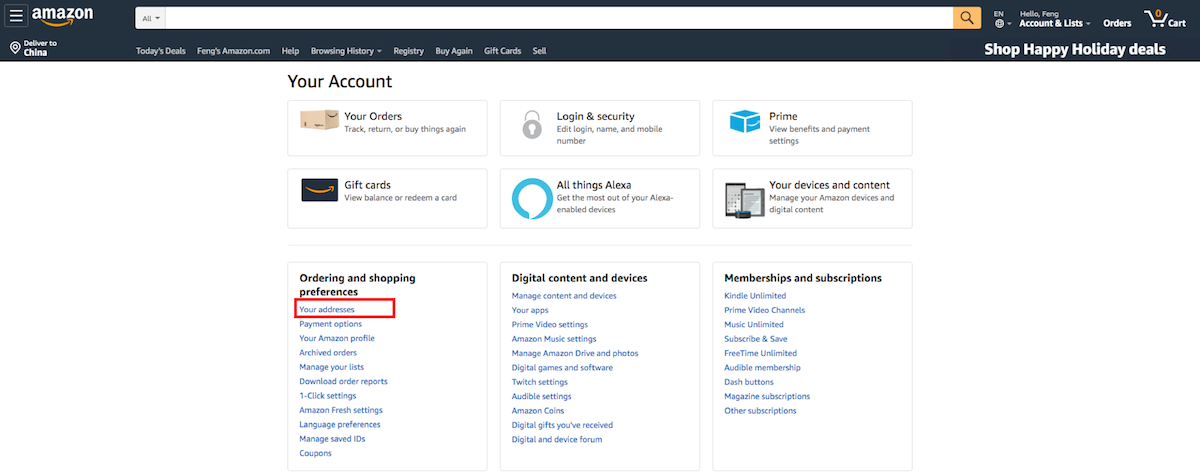Open the Prime card title
The image size is (1200, 476).
tap(783, 116)
